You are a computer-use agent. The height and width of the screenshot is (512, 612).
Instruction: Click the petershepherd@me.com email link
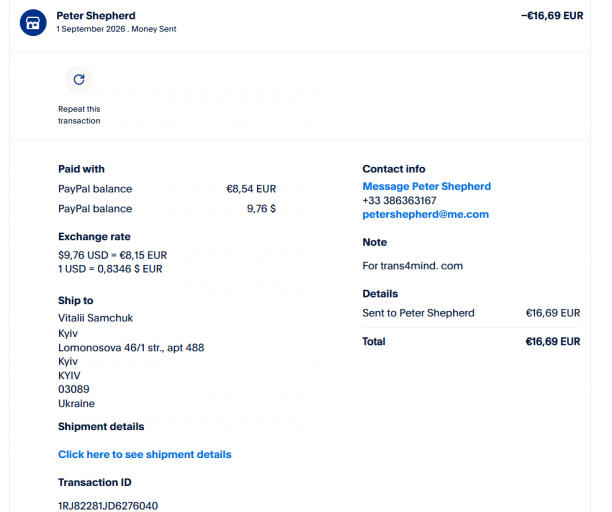pos(425,214)
